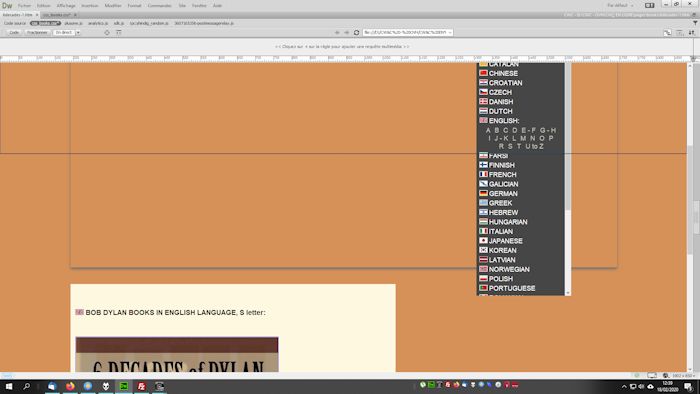This screenshot has height=394, width=700.
Task: Select FRENCH in the language list
Action: 502,174
